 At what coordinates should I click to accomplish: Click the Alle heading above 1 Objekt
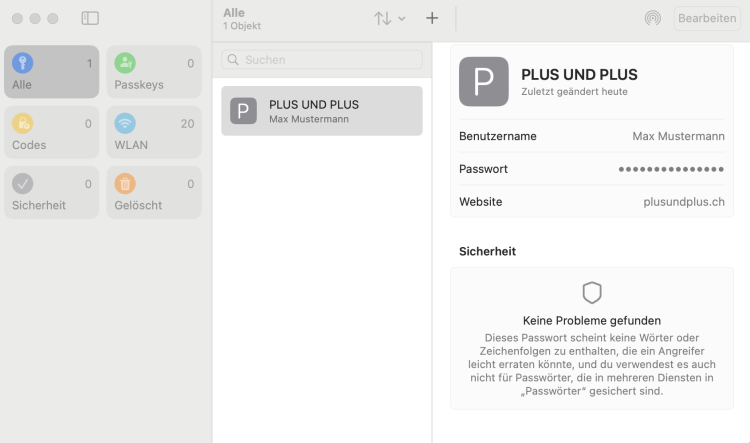click(234, 13)
